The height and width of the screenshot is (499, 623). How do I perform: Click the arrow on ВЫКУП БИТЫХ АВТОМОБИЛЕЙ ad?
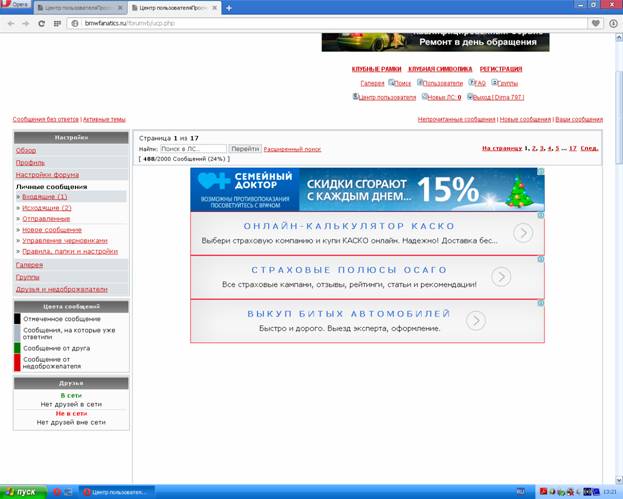(476, 321)
